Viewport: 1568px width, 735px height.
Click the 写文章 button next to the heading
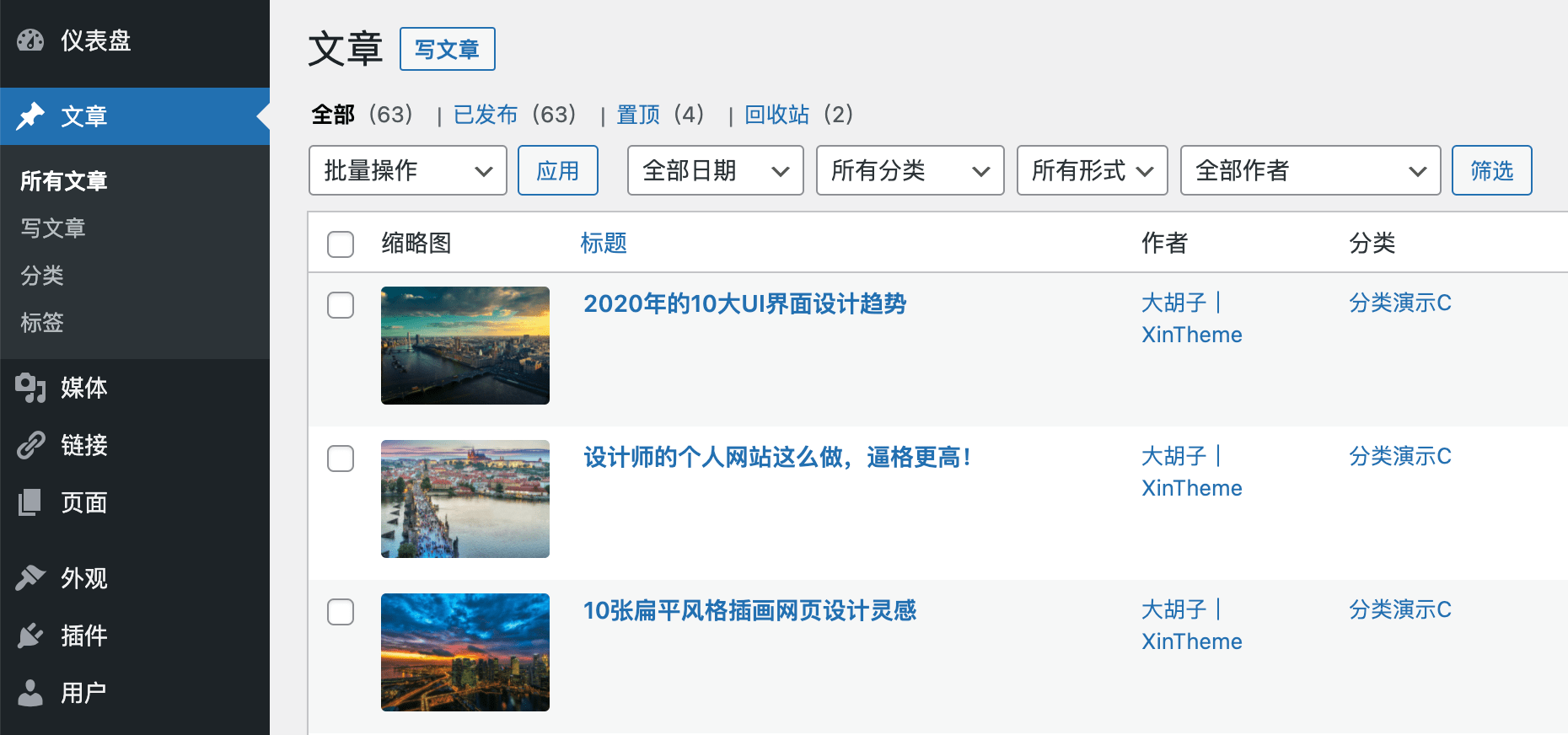pyautogui.click(x=447, y=50)
